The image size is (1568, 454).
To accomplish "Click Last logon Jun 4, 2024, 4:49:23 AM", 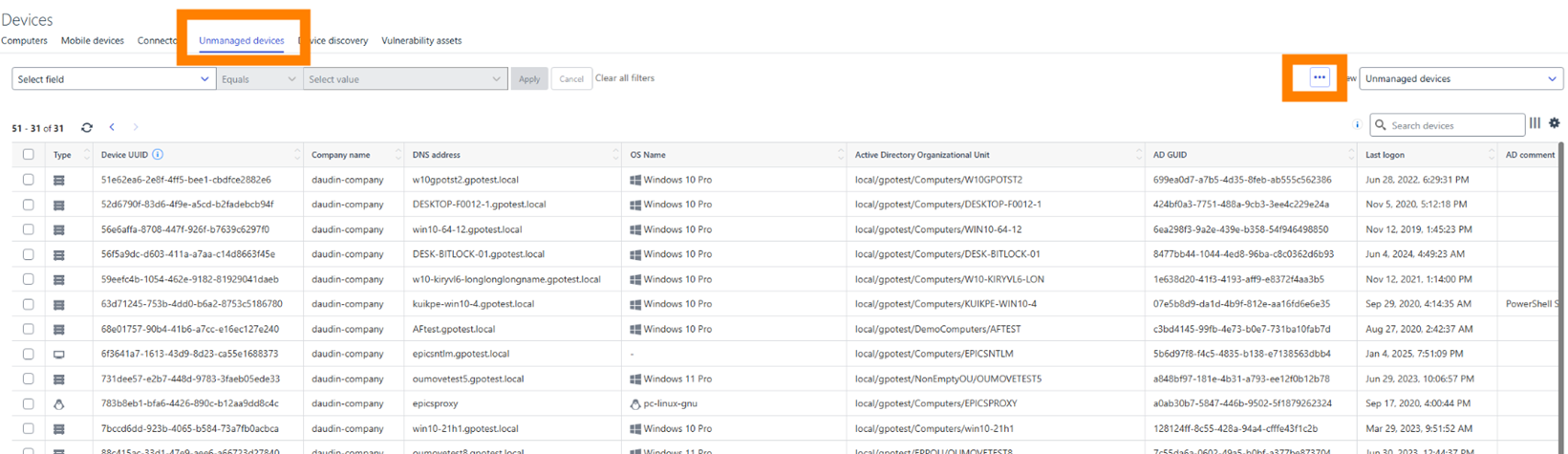I will click(1417, 254).
